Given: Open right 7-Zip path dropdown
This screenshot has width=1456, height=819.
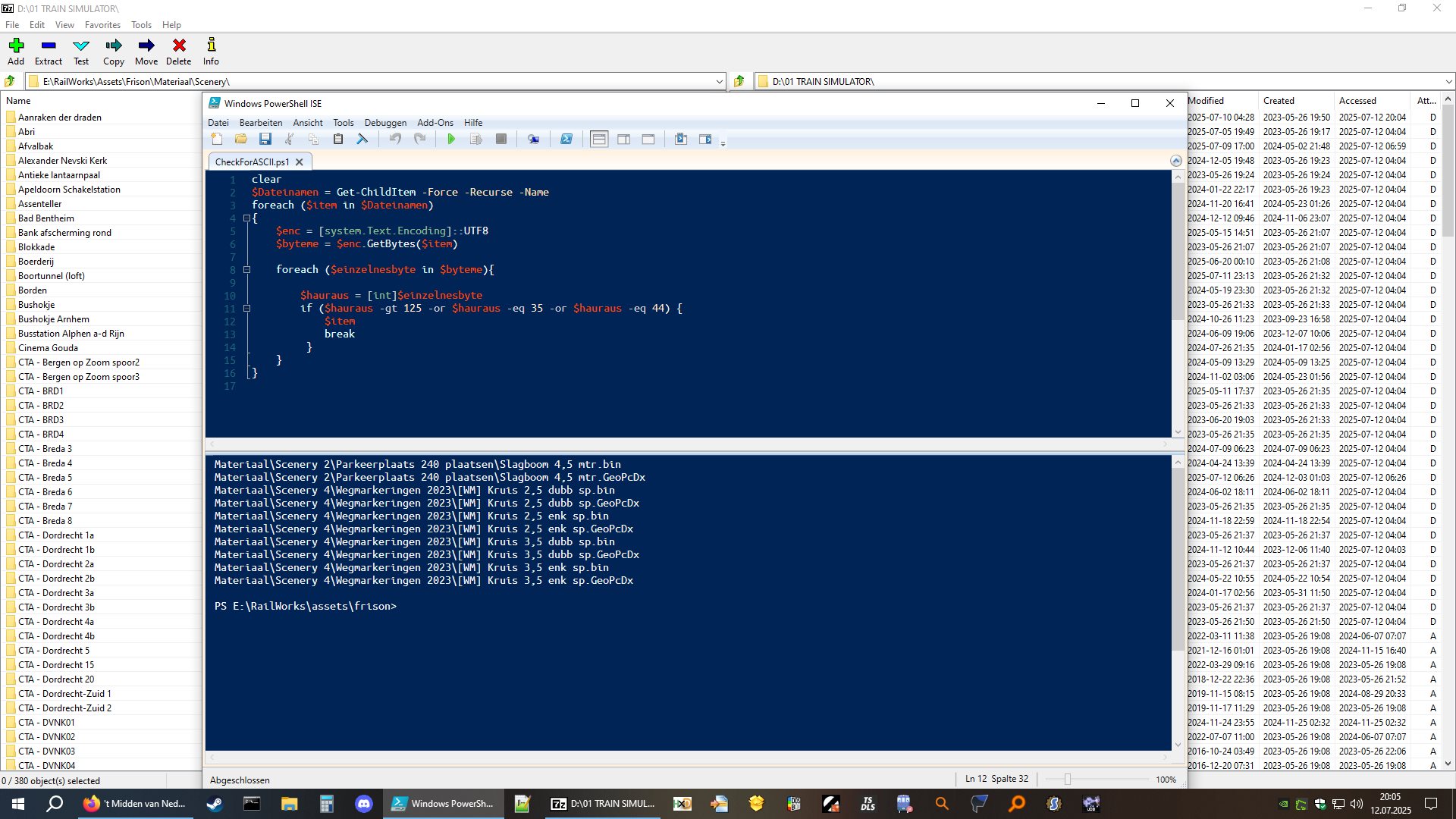Looking at the screenshot, I should click(1448, 81).
